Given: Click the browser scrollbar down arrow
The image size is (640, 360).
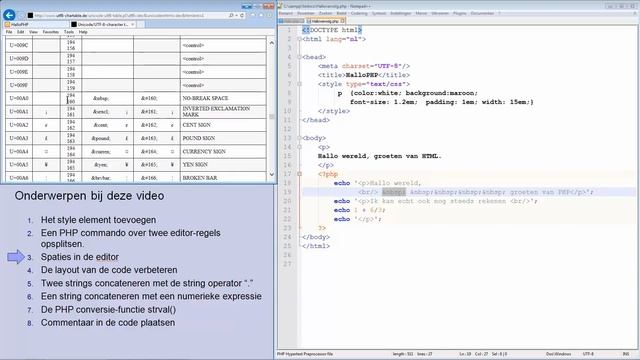Looking at the screenshot, I should point(272,175).
